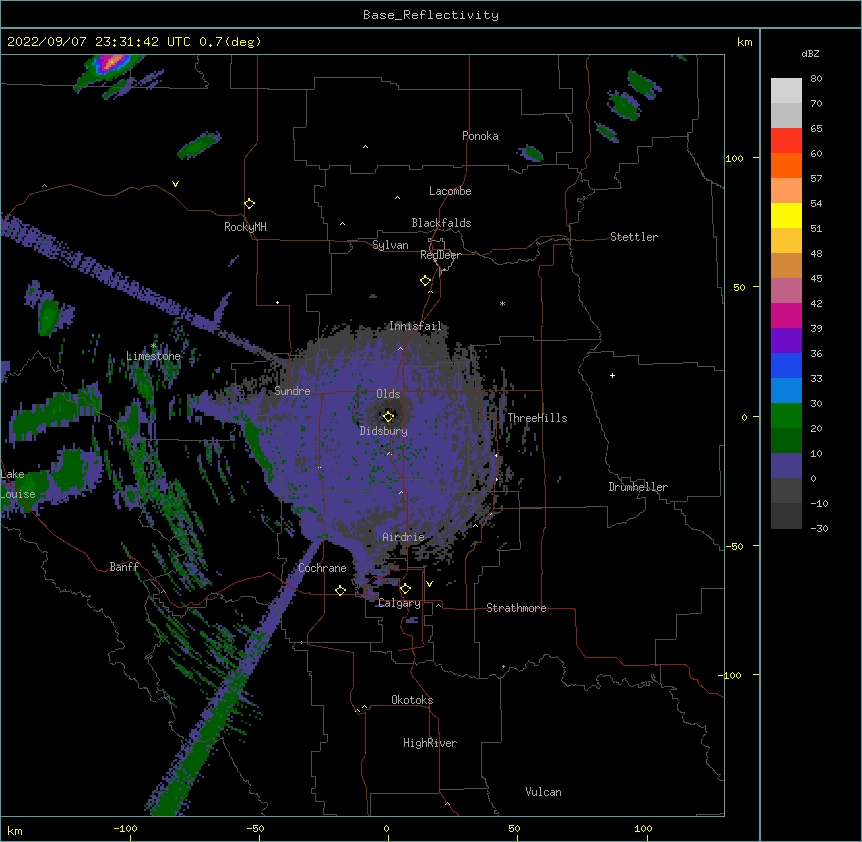Select the Stettler label
The width and height of the screenshot is (862, 842).
pos(634,237)
